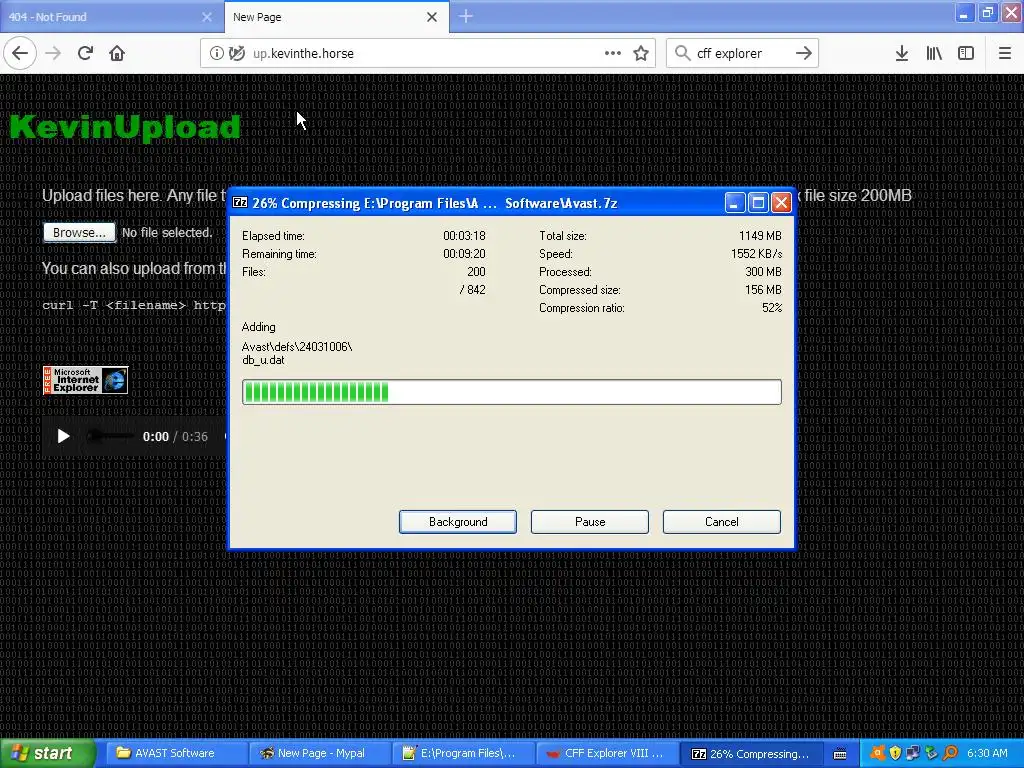The height and width of the screenshot is (768, 1024).
Task: Click the search magnifier icon
Action: click(682, 53)
